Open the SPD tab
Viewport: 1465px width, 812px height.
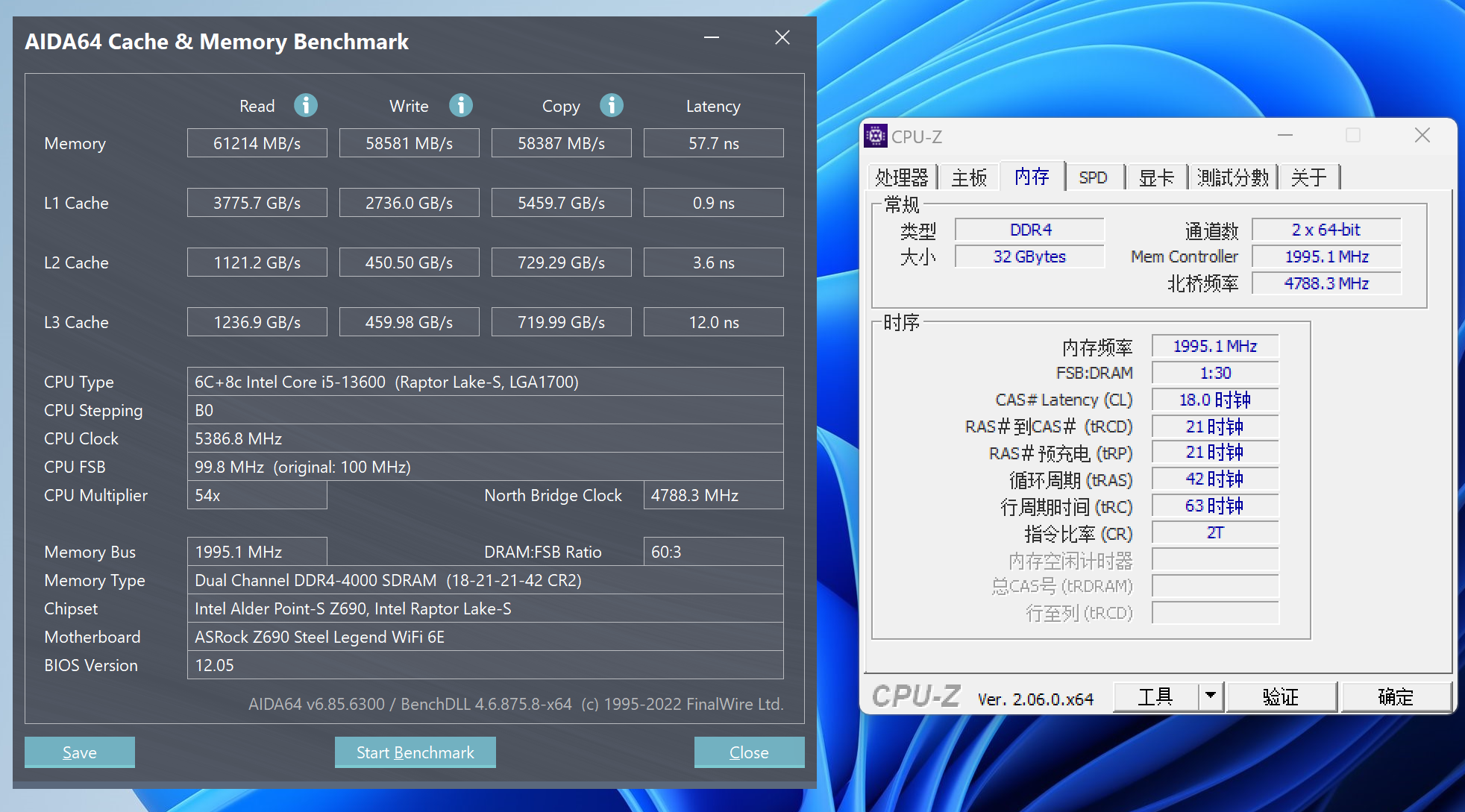pyautogui.click(x=1093, y=177)
